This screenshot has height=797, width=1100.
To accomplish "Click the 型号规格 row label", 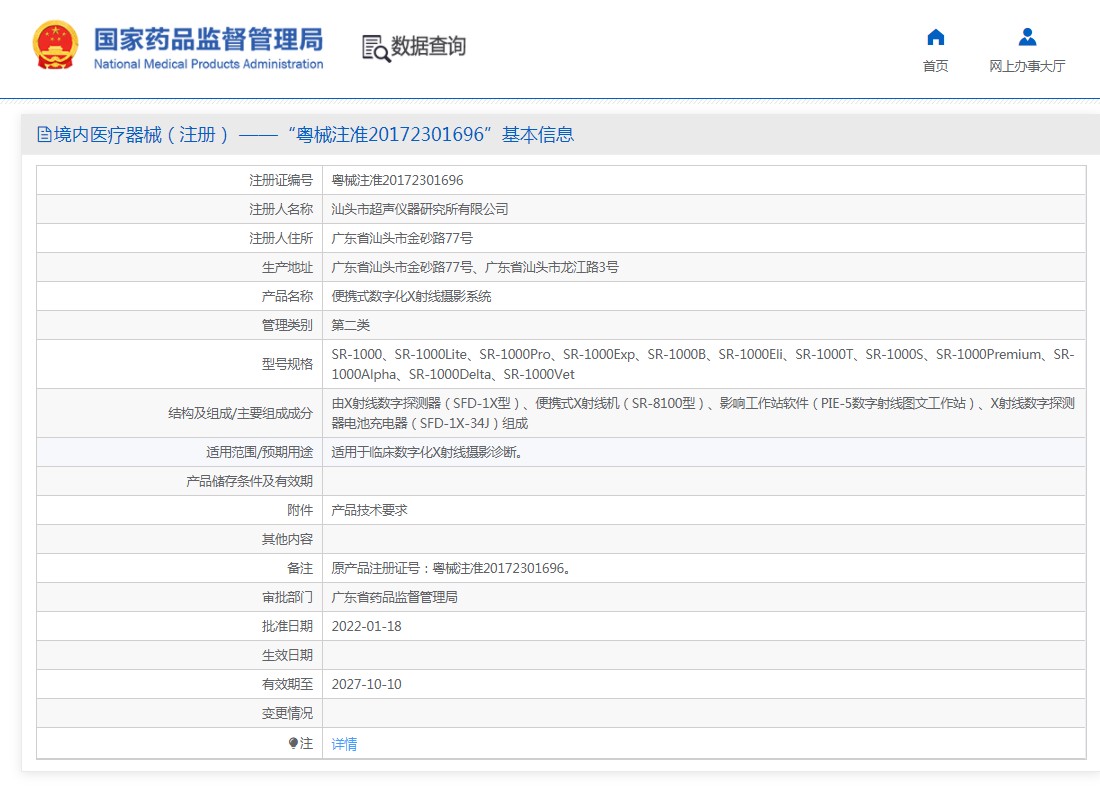I will point(287,364).
